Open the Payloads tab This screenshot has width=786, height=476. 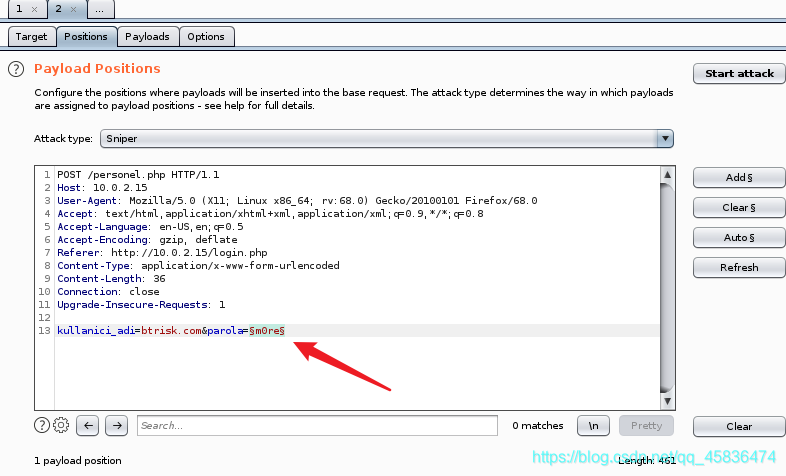click(x=147, y=37)
